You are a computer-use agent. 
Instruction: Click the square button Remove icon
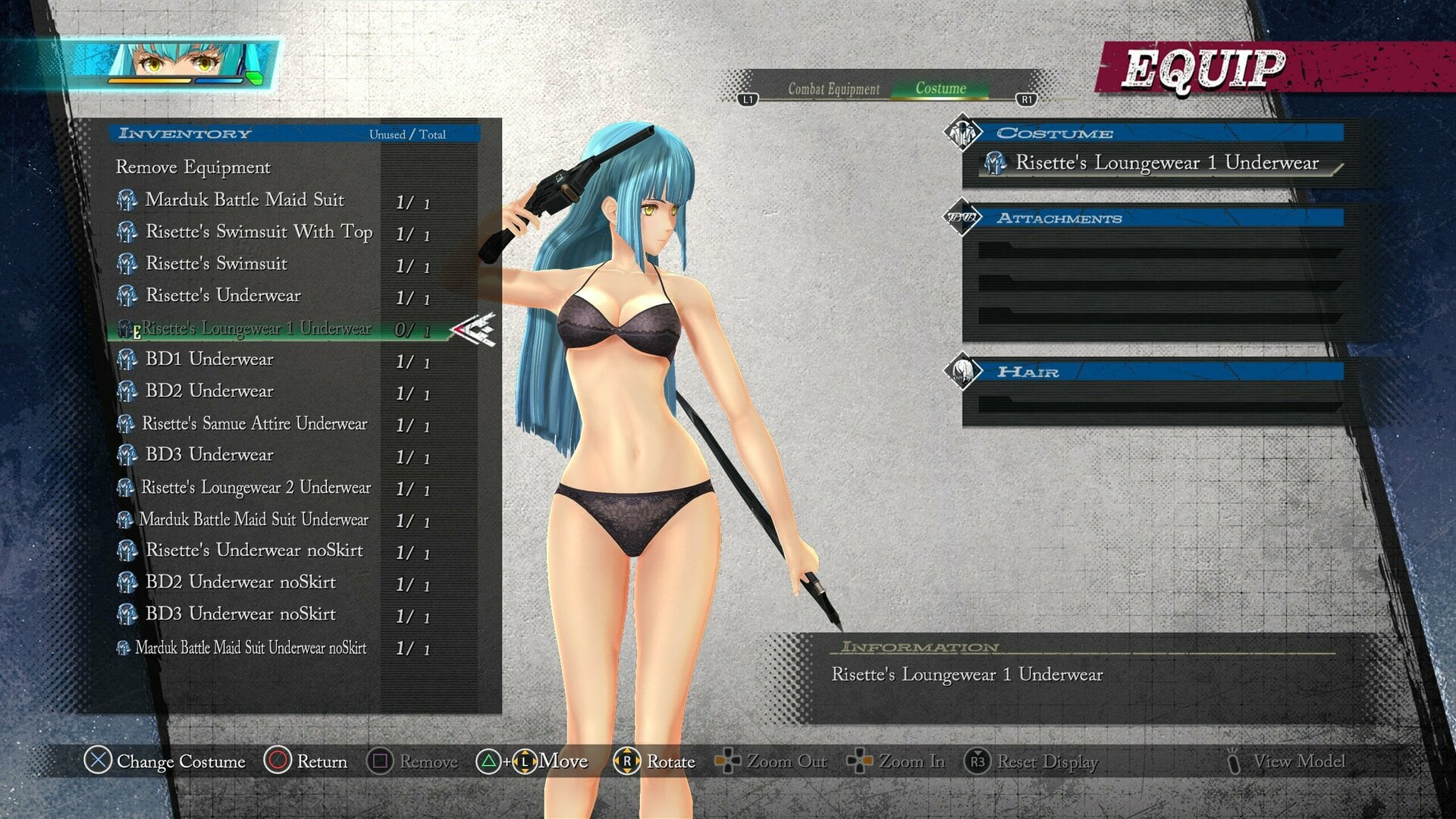pyautogui.click(x=380, y=760)
